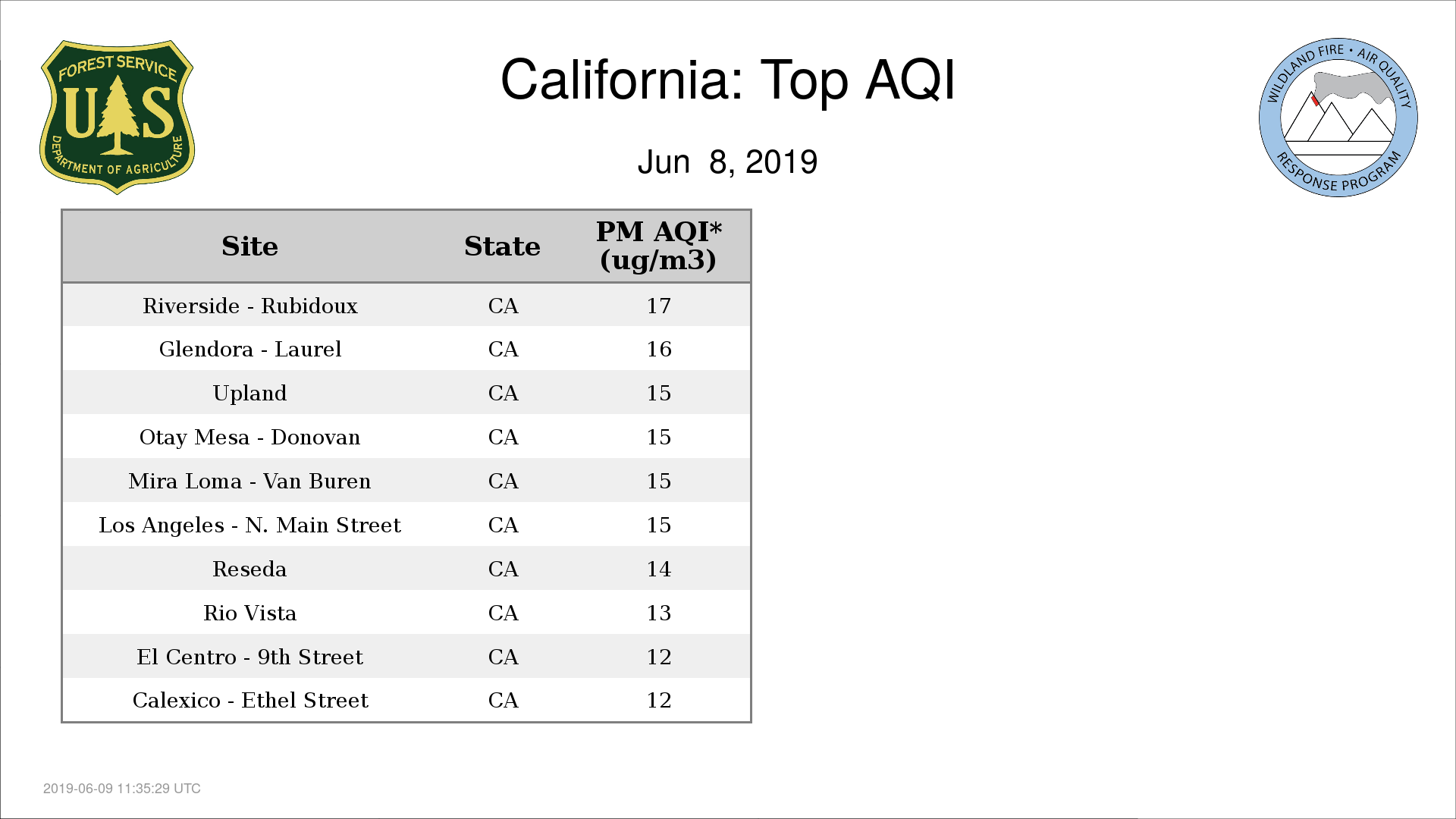Click the UTC timestamp in the footer
The width and height of the screenshot is (1456, 819).
click(122, 789)
